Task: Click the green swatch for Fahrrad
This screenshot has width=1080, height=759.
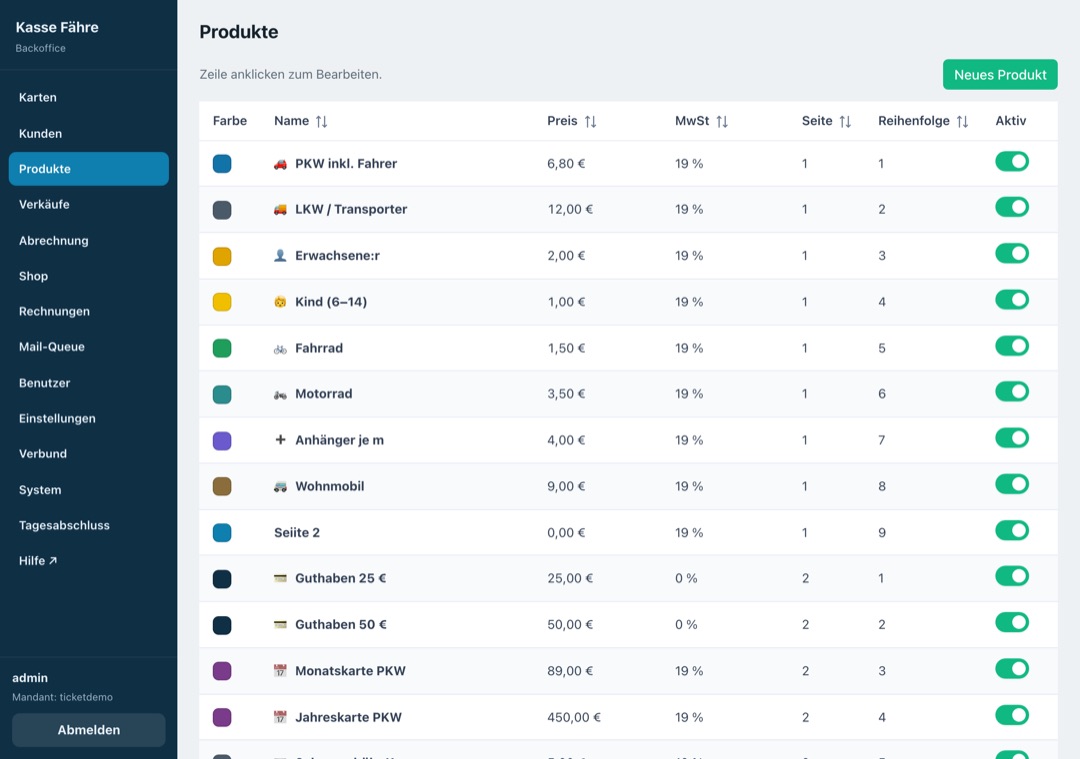Action: coord(222,349)
